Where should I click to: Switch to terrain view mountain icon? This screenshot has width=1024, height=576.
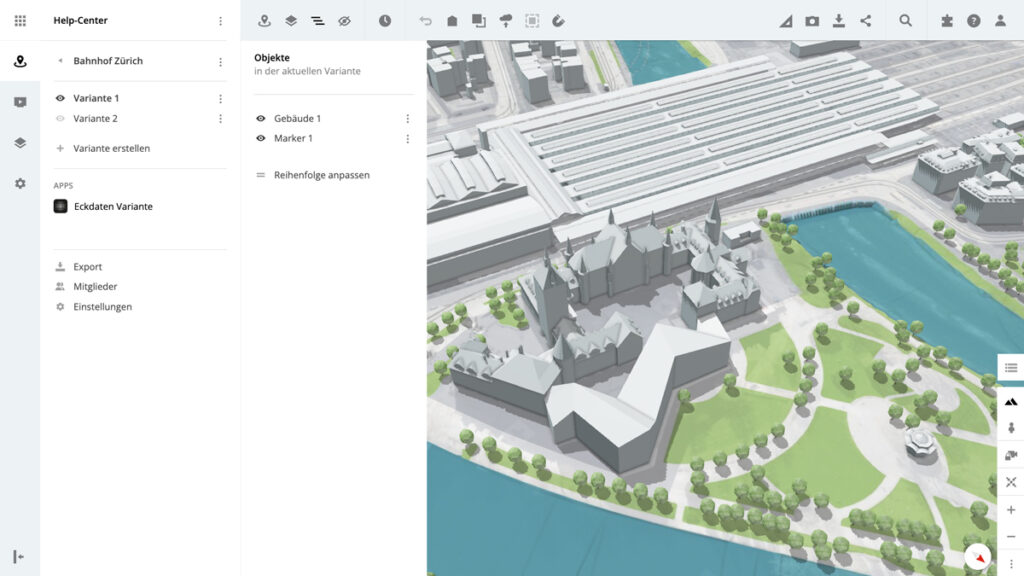click(x=1011, y=401)
